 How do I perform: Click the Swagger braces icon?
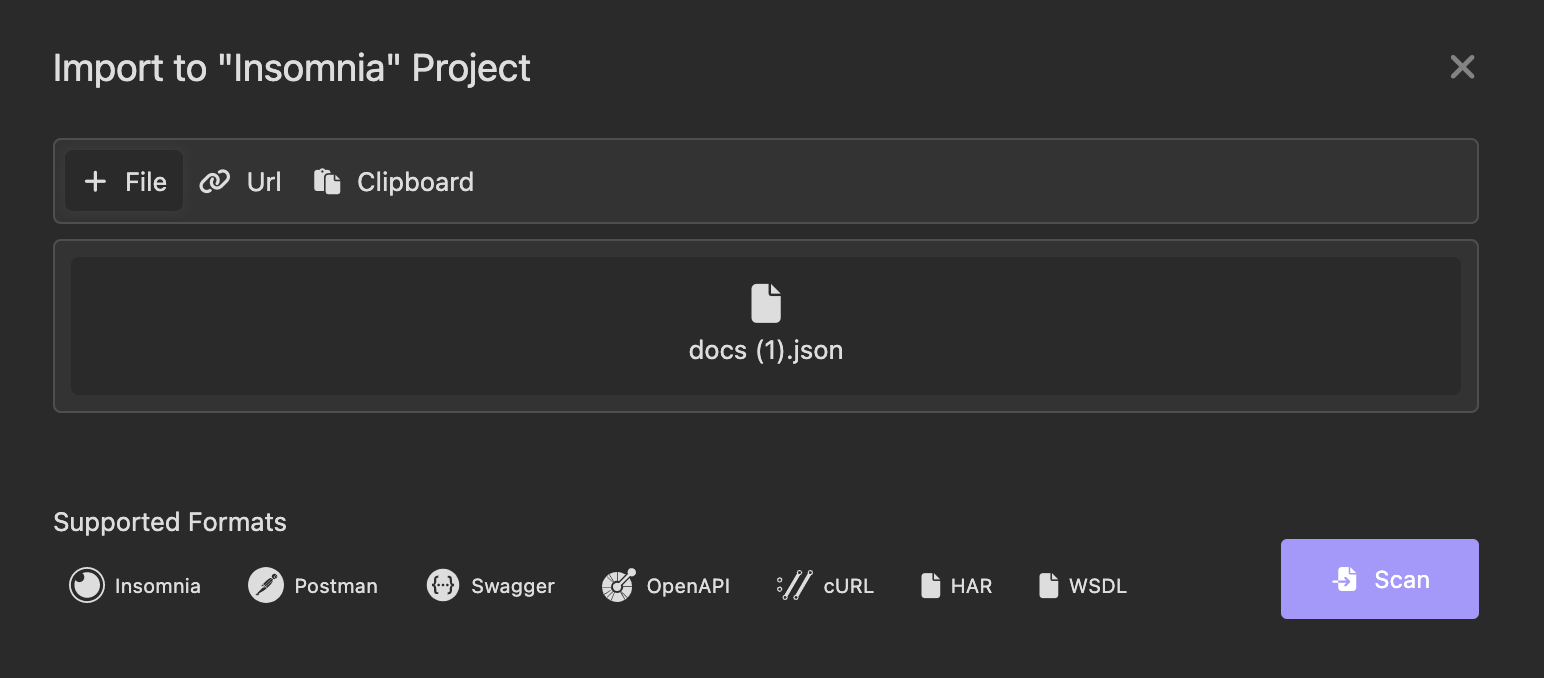point(443,585)
